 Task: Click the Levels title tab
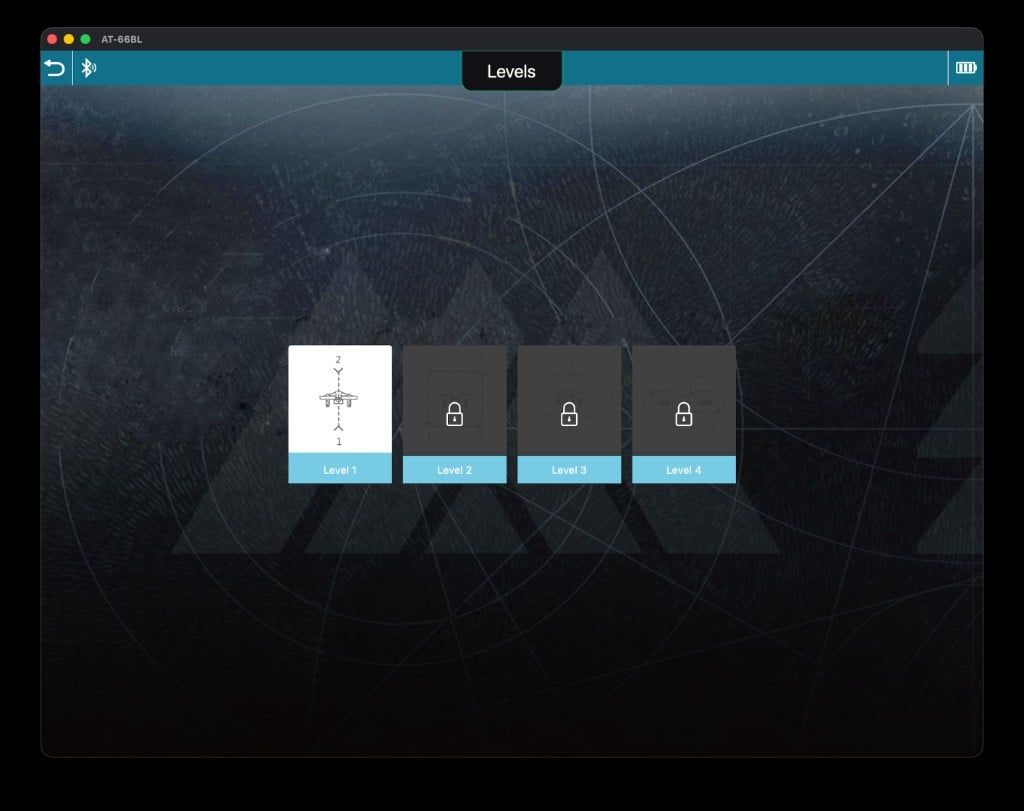511,71
